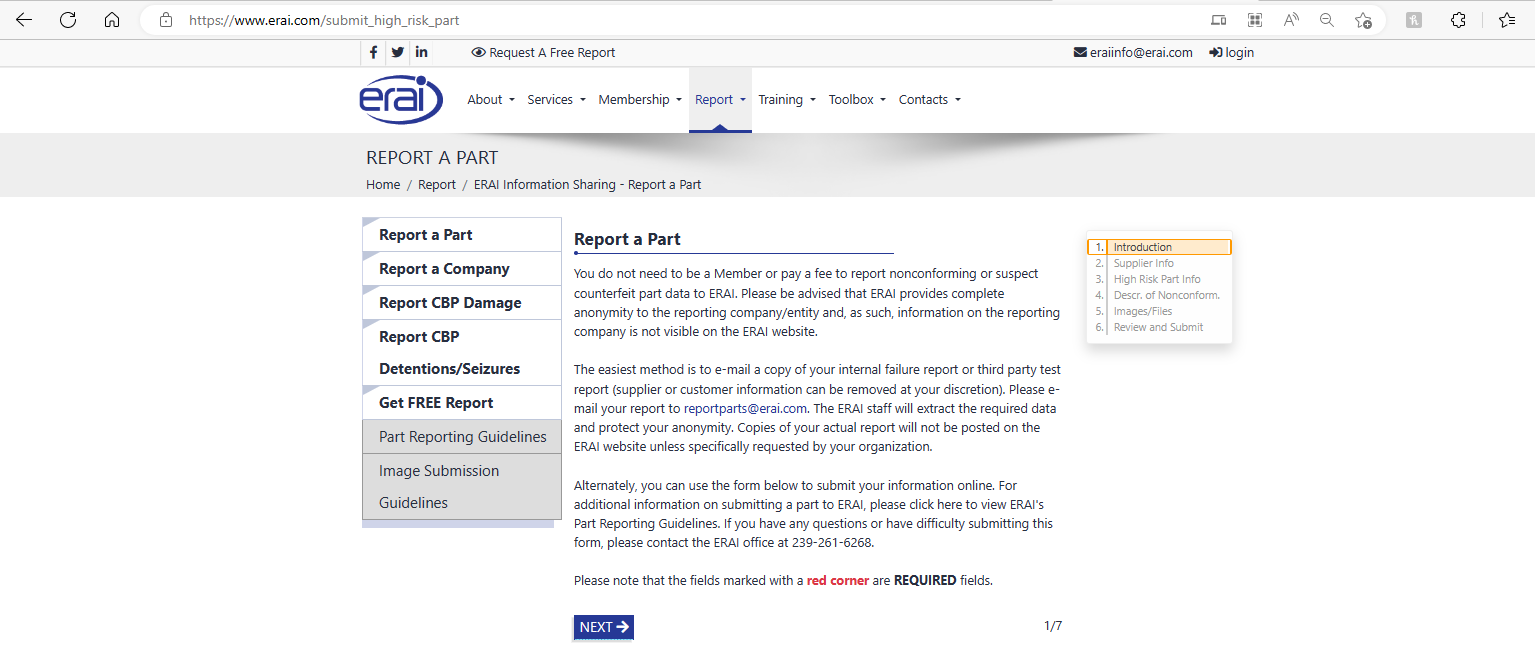Add this page to favorites with the star icon
1535x663 pixels.
(x=1363, y=20)
